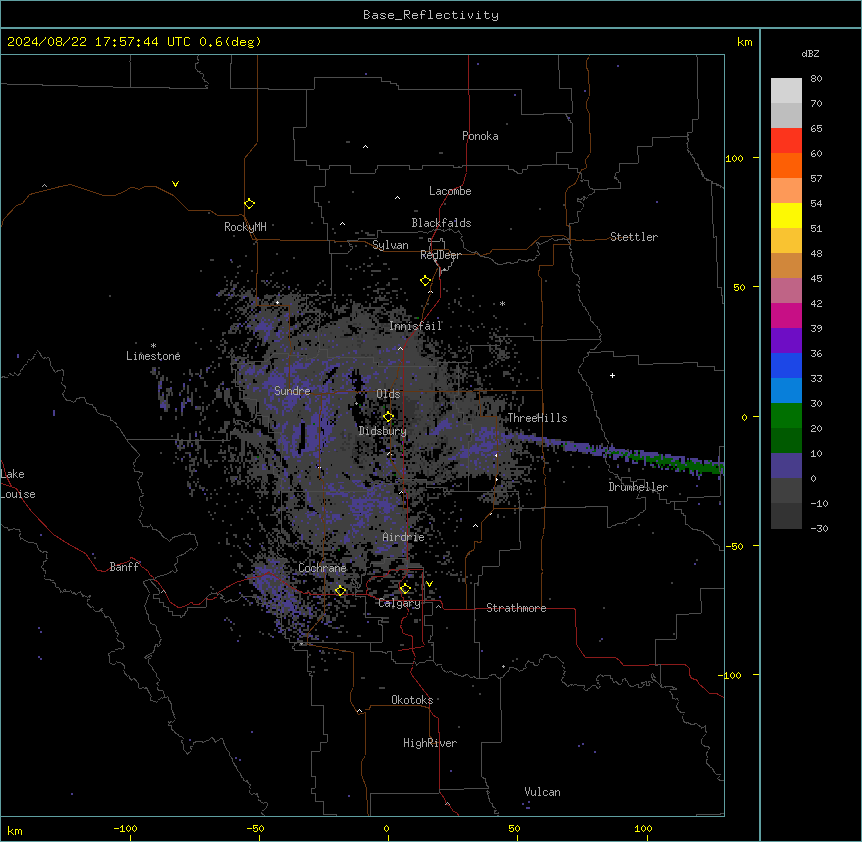Click the orange 60-57 dBZ legend swatch
Screen dimensions: 862x842
(x=786, y=165)
